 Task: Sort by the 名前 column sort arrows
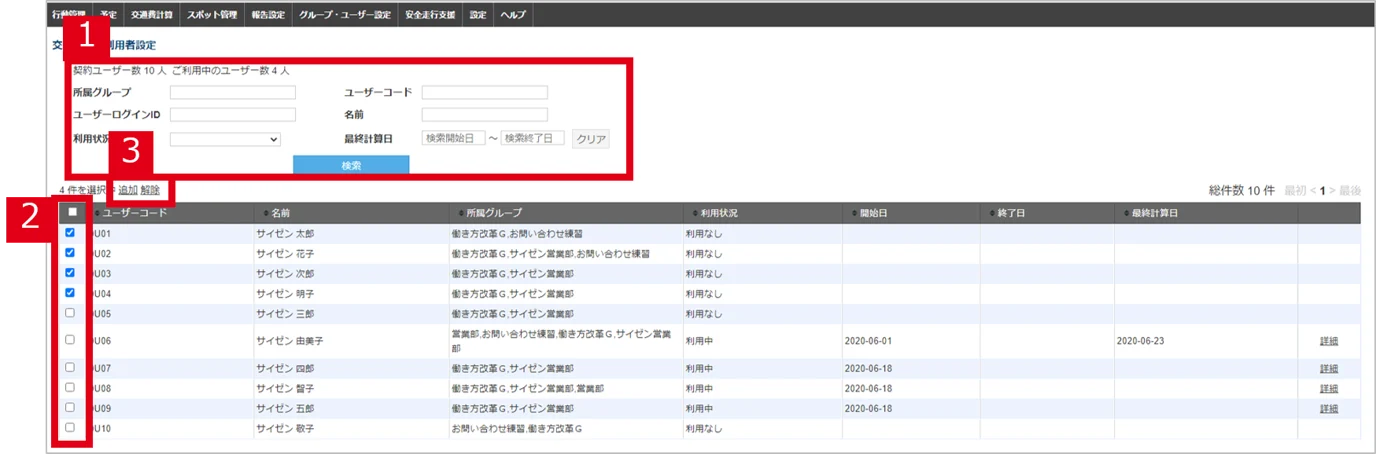(264, 213)
